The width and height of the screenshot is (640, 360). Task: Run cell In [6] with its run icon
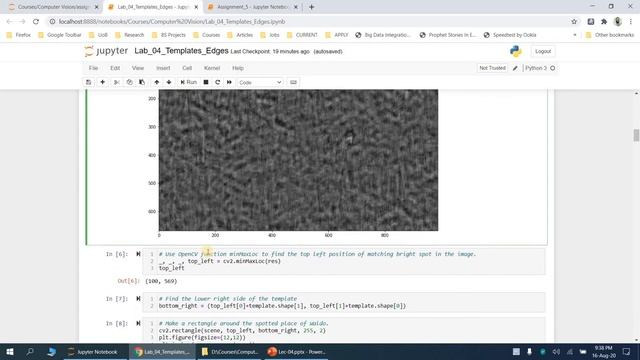(138, 254)
